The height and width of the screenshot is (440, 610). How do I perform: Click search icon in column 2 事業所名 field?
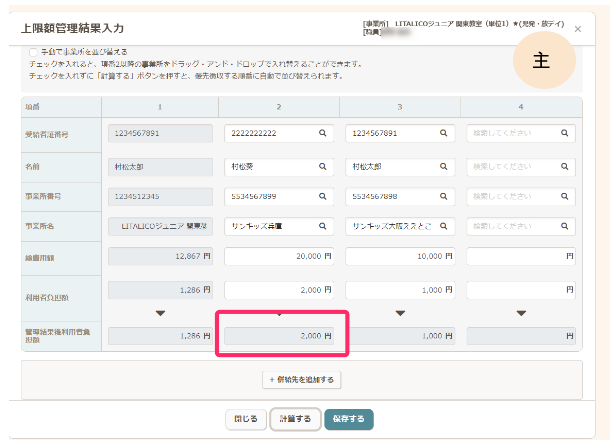click(323, 227)
